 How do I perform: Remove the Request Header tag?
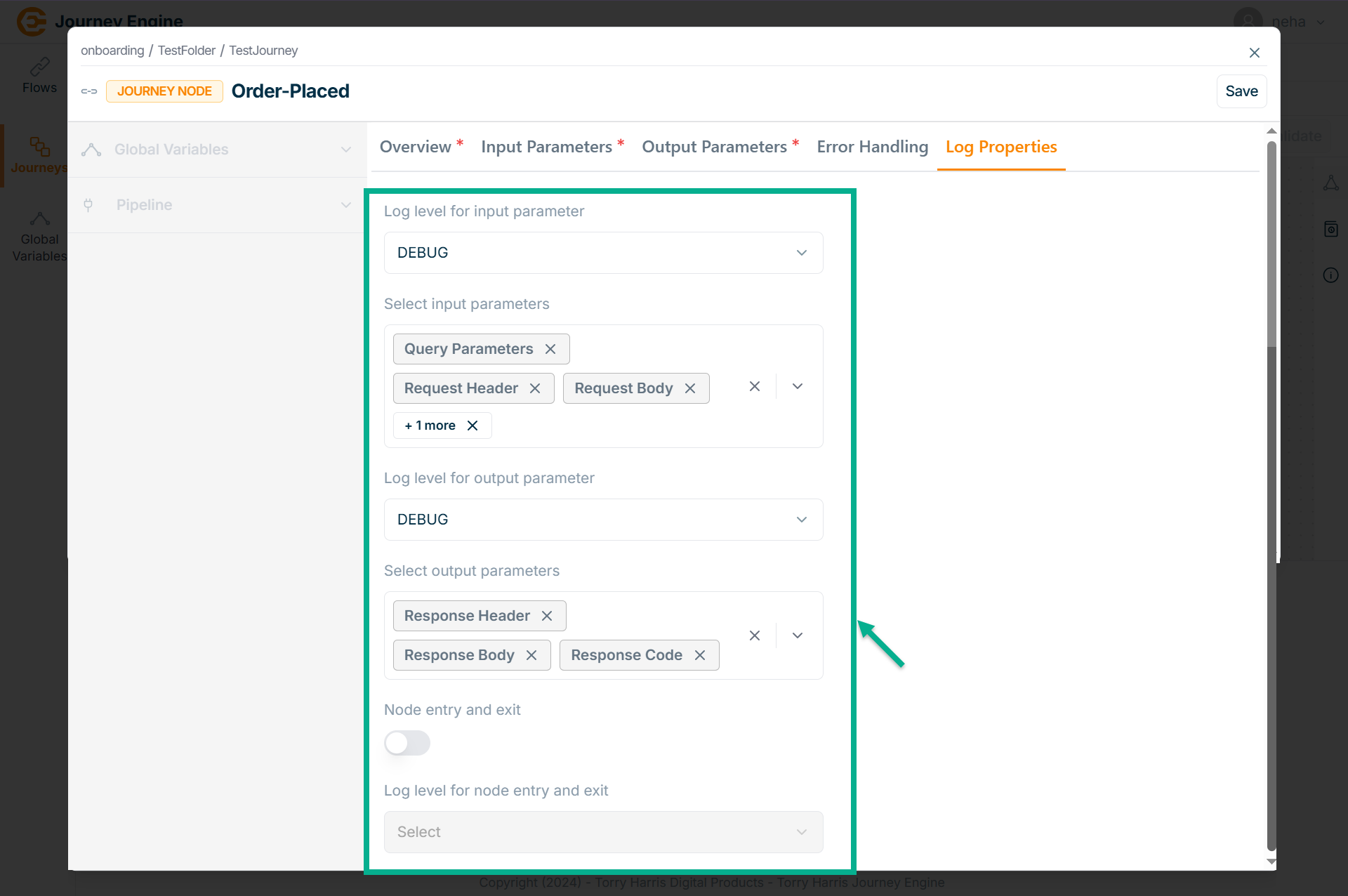click(535, 388)
